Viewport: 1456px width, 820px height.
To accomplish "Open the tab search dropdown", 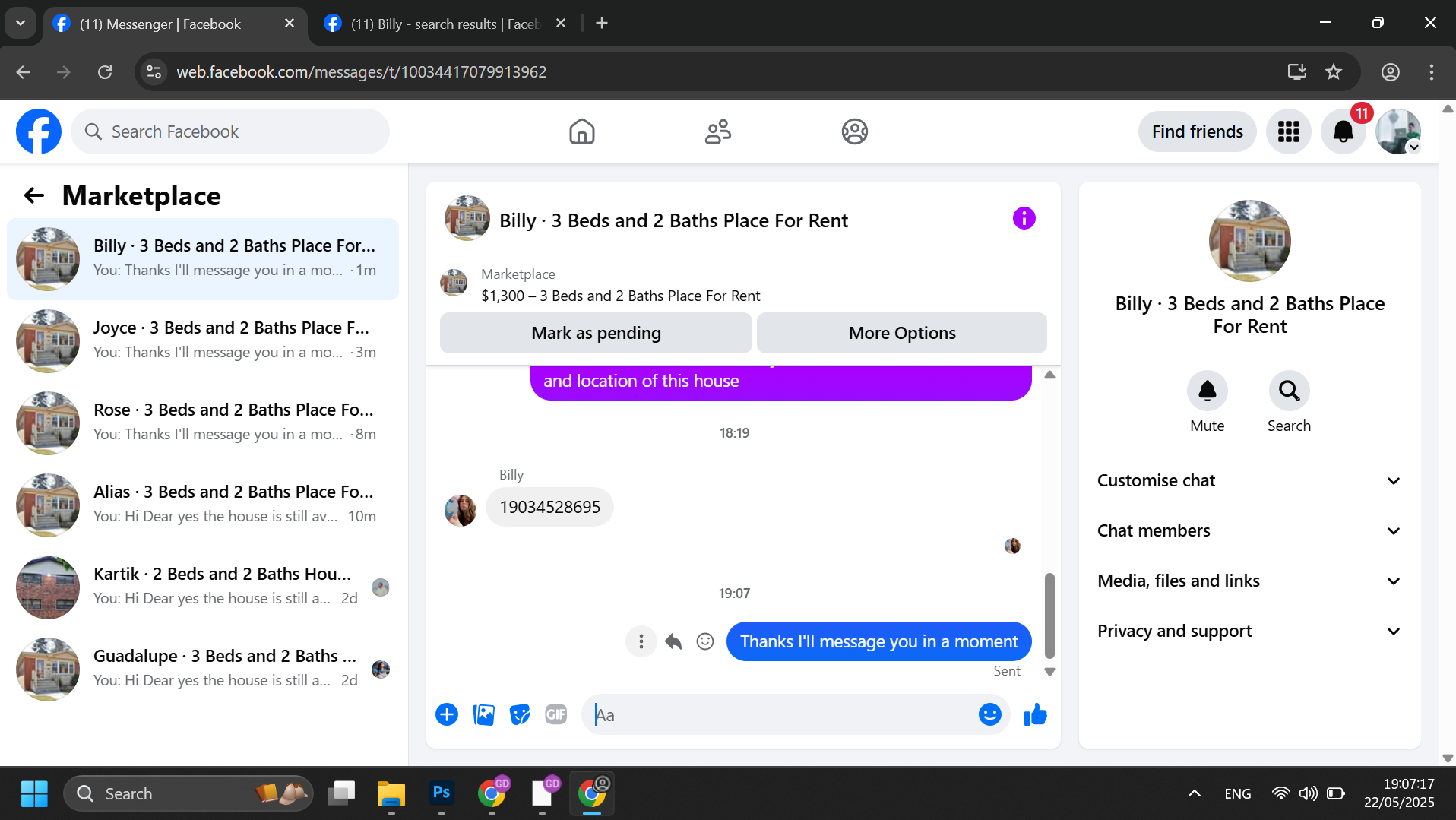I will pos(21,24).
